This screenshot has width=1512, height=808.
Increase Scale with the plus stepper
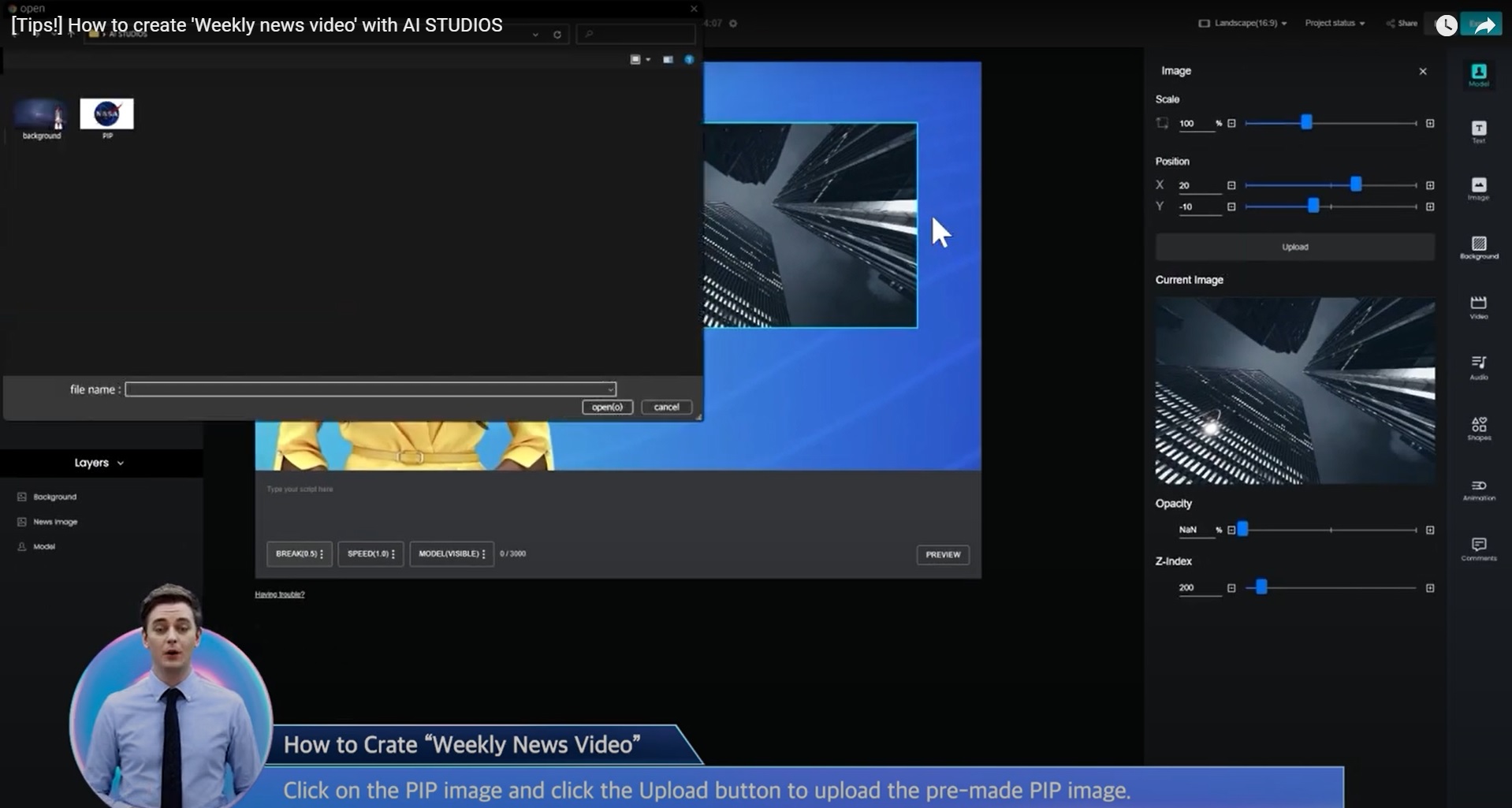[1430, 124]
